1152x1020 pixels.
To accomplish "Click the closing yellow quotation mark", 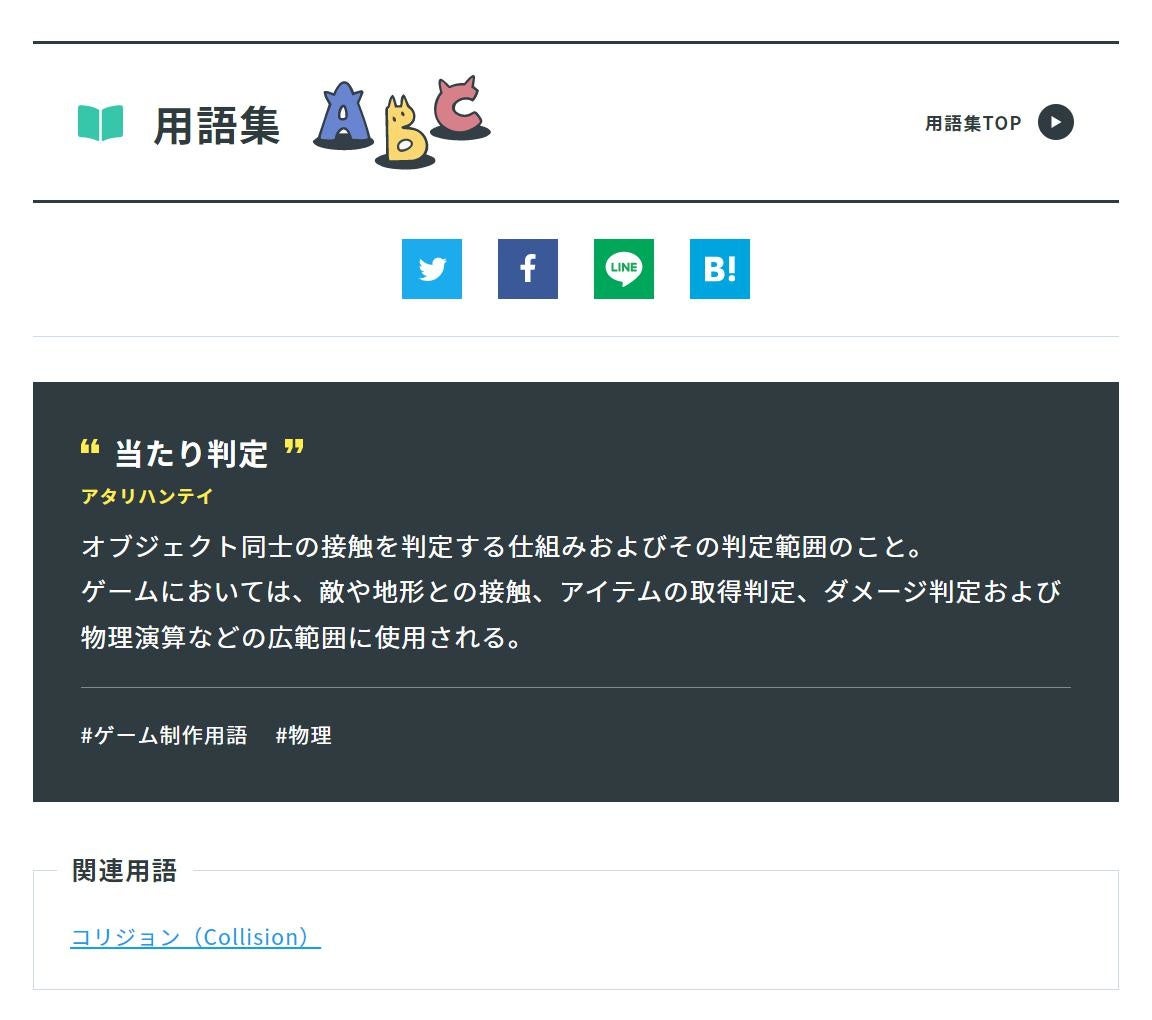I will [x=294, y=446].
